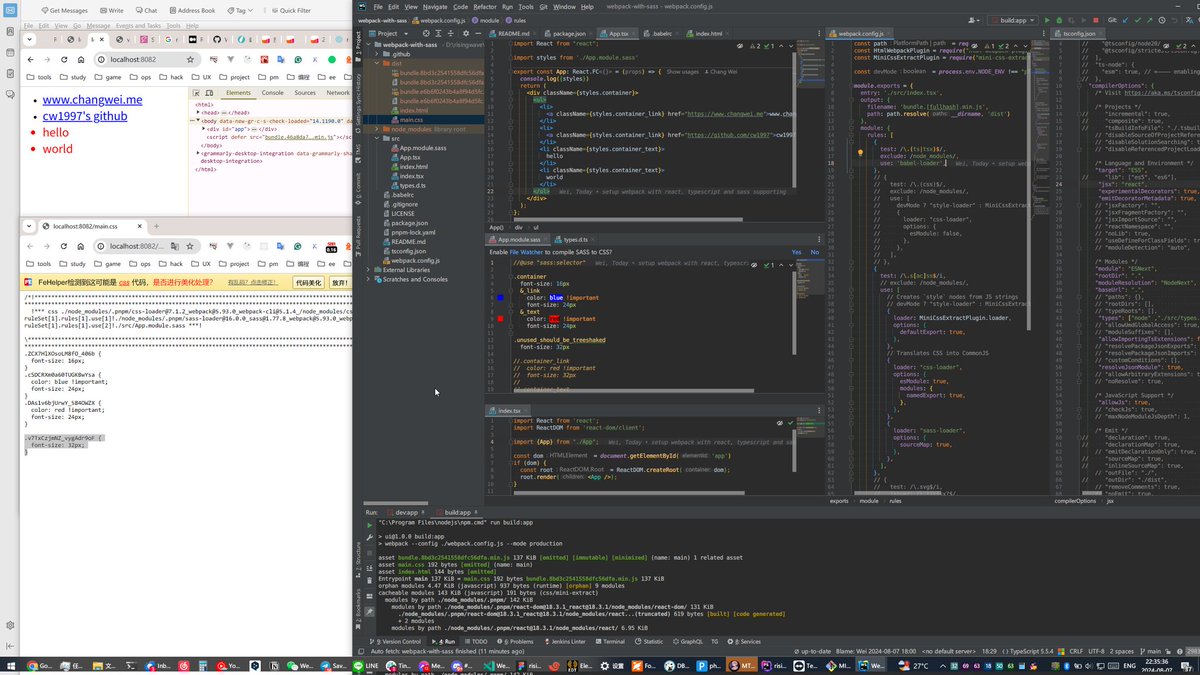Screen dimensions: 1200x675
Task: Click the blue color swatch in the gutter
Action: pyautogui.click(x=499, y=298)
